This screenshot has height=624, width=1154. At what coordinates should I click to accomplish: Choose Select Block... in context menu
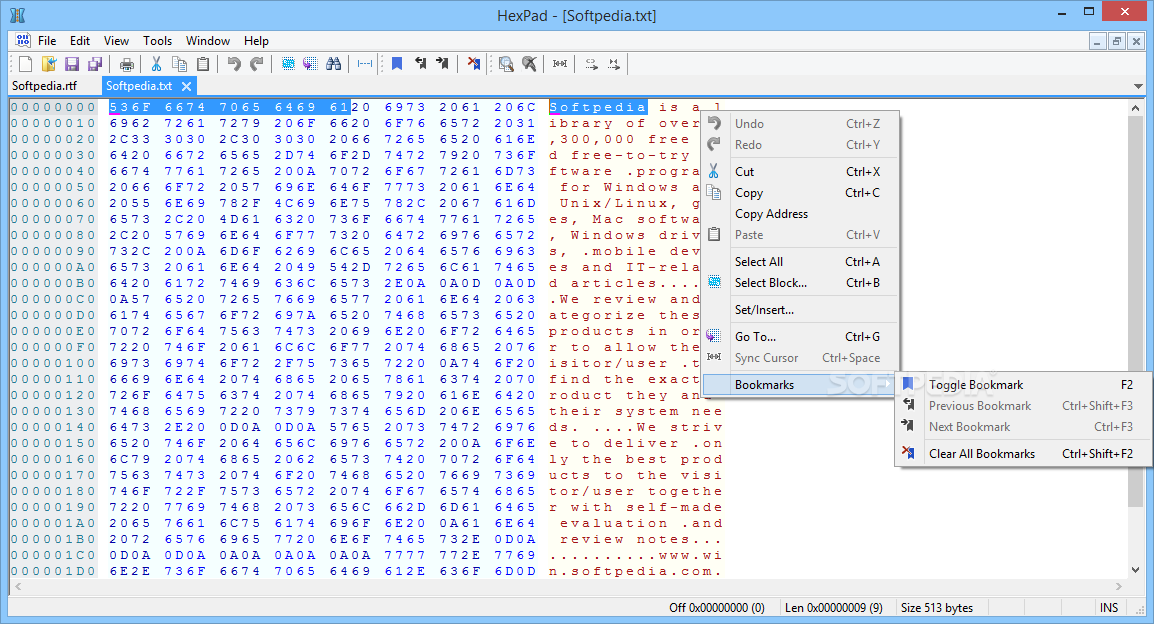coord(801,283)
